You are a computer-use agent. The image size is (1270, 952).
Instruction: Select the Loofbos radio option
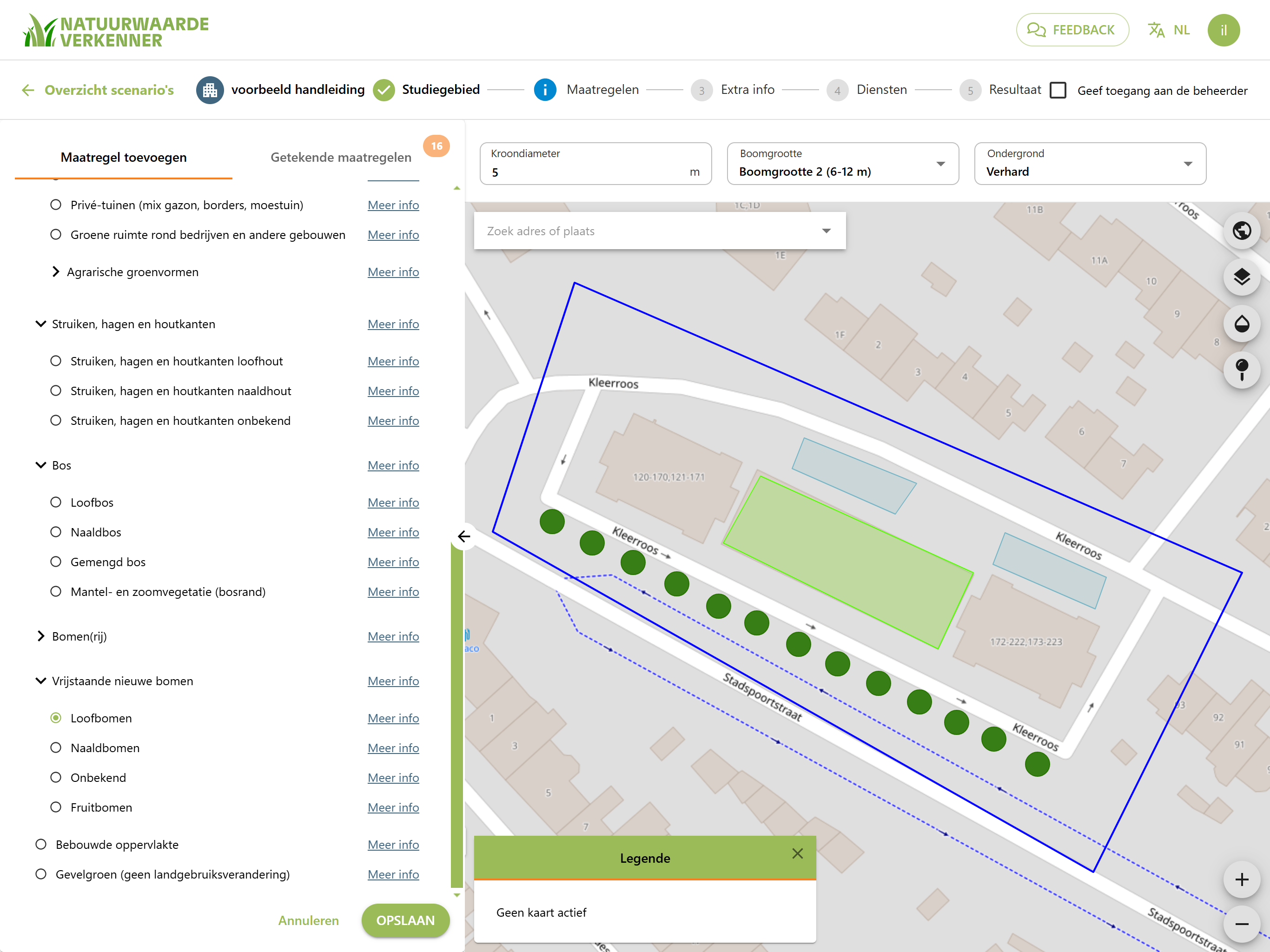click(56, 502)
